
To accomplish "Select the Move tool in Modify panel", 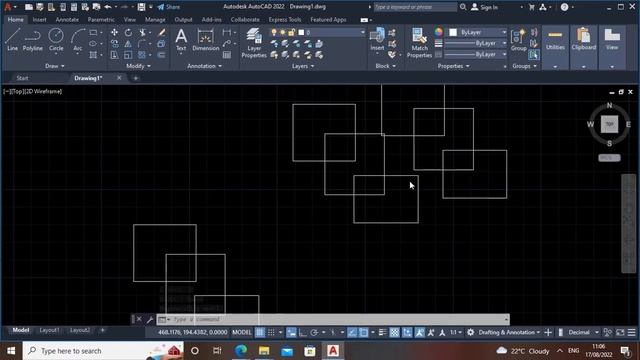I will [114, 32].
